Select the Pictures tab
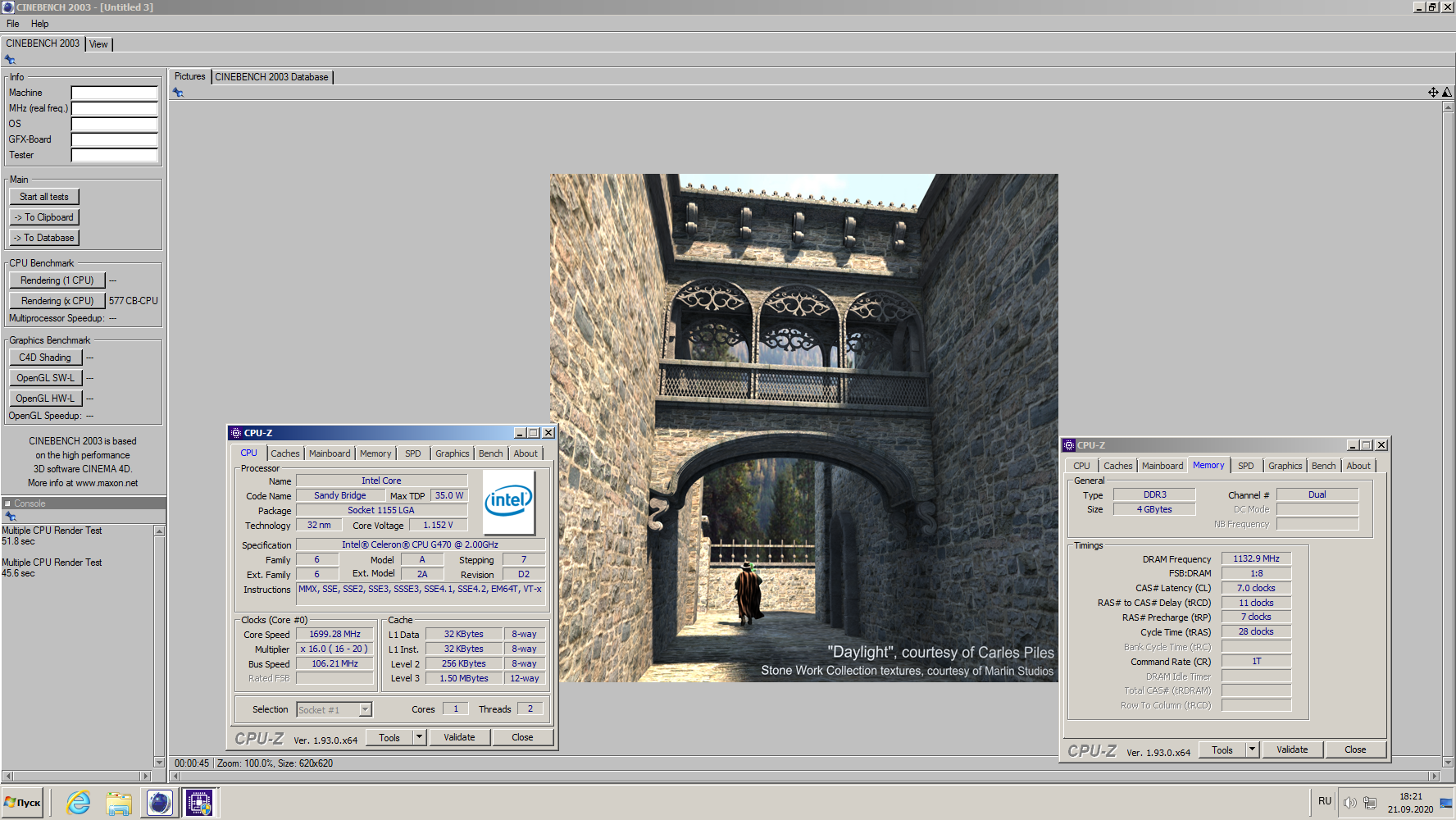Image resolution: width=1456 pixels, height=820 pixels. click(x=190, y=76)
